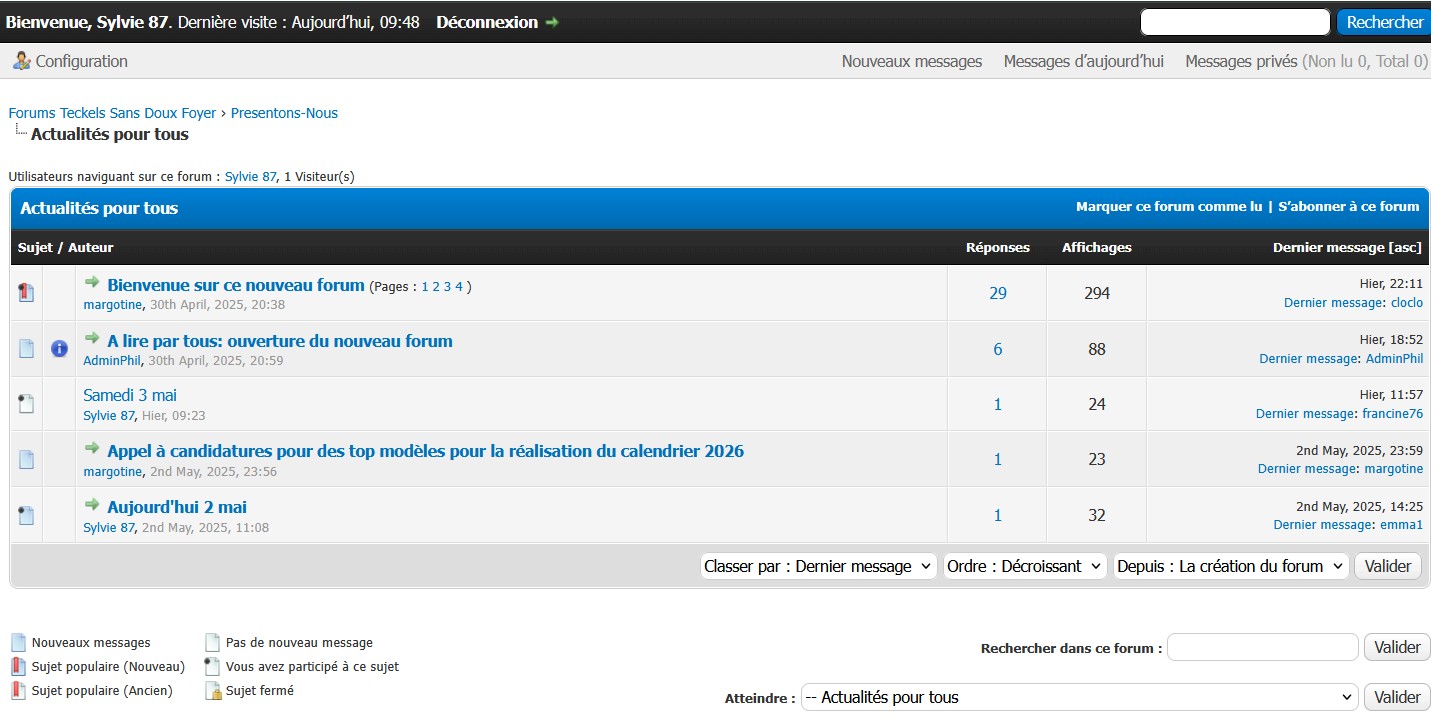Screen dimensions: 1431x717
Task: Click reply count 29 for Bienvenue thread
Action: tap(998, 293)
